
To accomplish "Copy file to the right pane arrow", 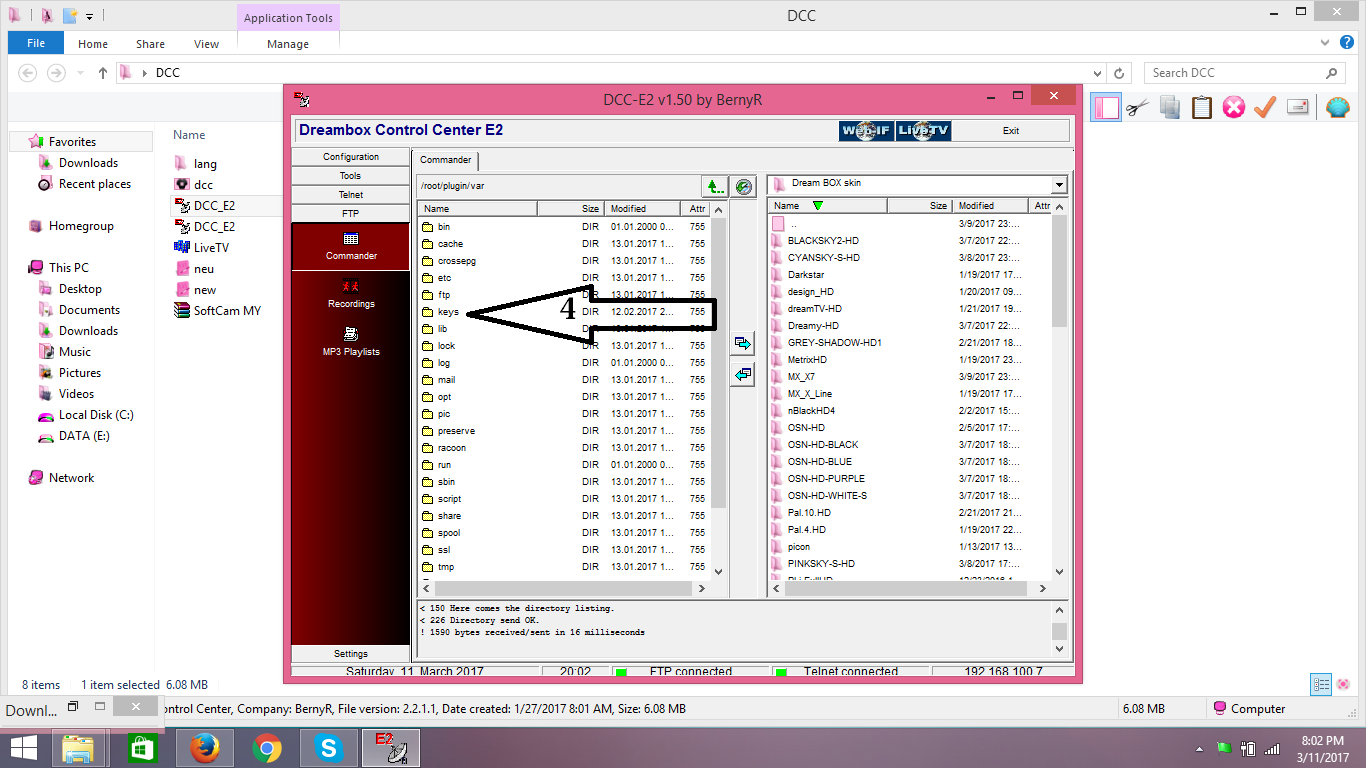I will pos(742,343).
